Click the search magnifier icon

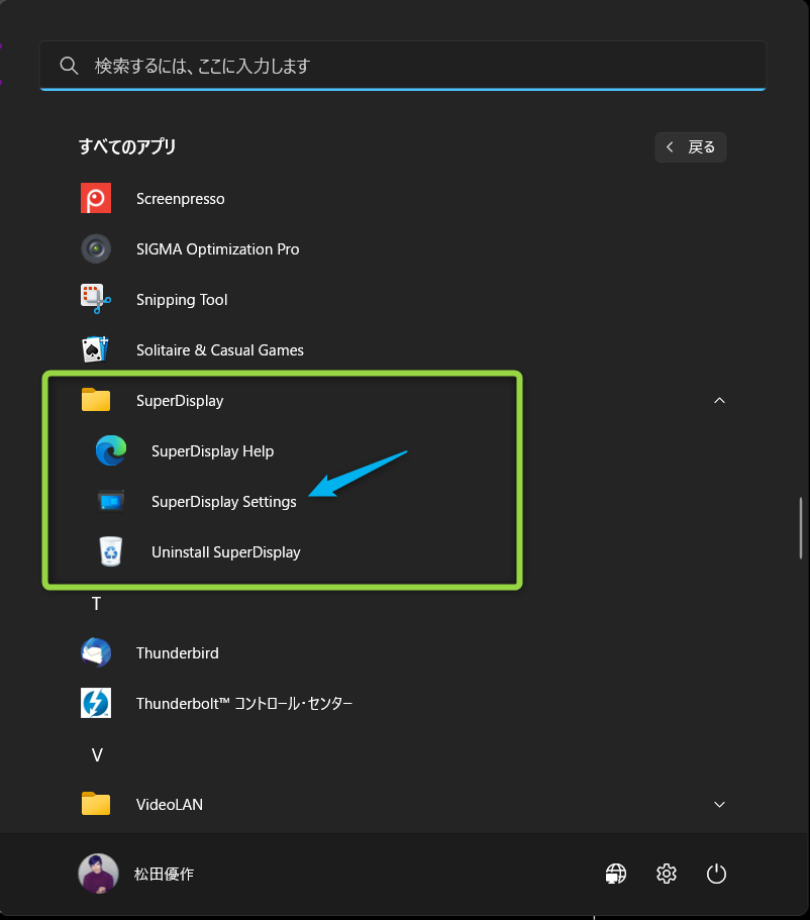[x=69, y=66]
